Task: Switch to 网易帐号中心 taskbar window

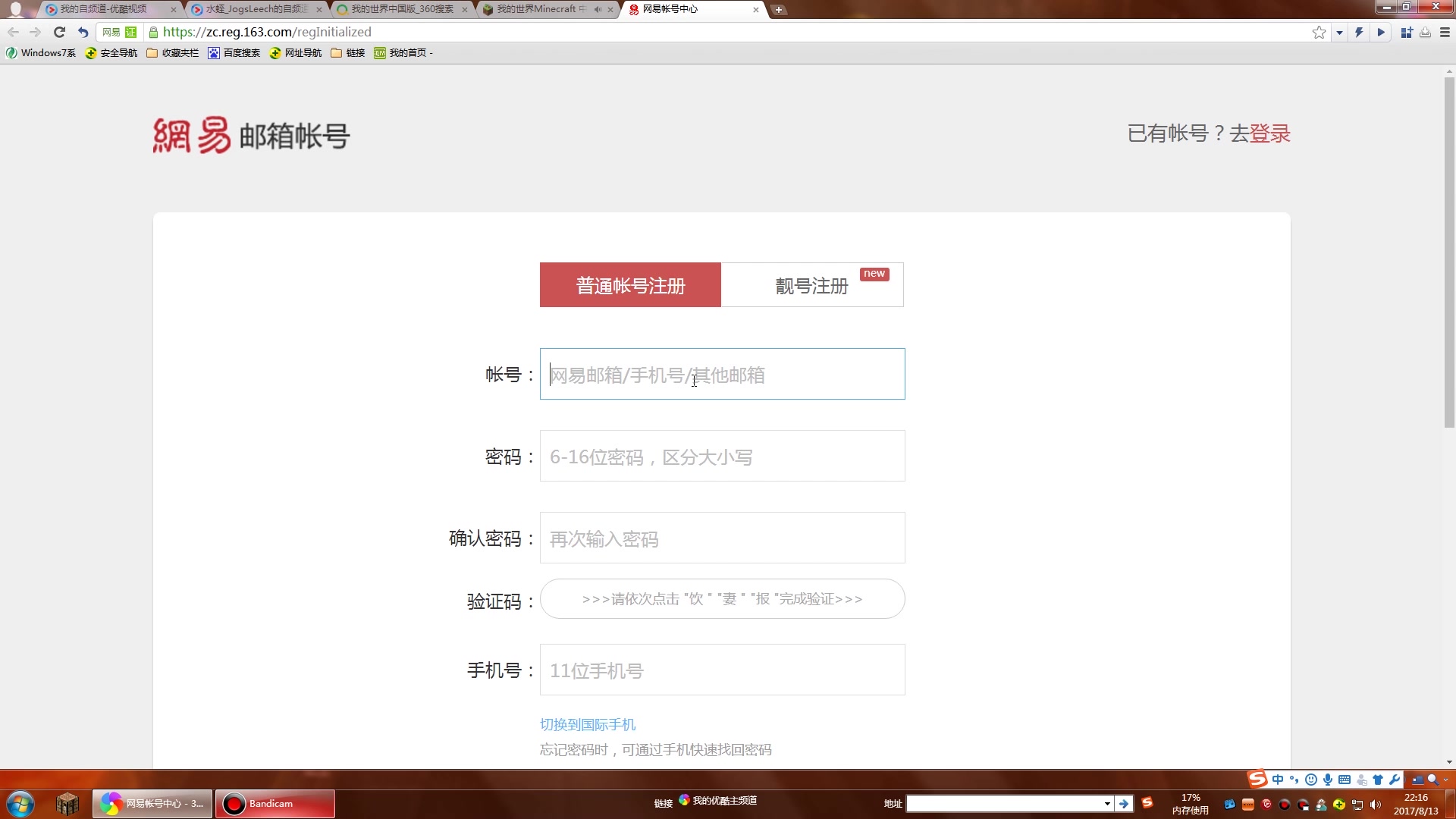Action: pyautogui.click(x=152, y=804)
